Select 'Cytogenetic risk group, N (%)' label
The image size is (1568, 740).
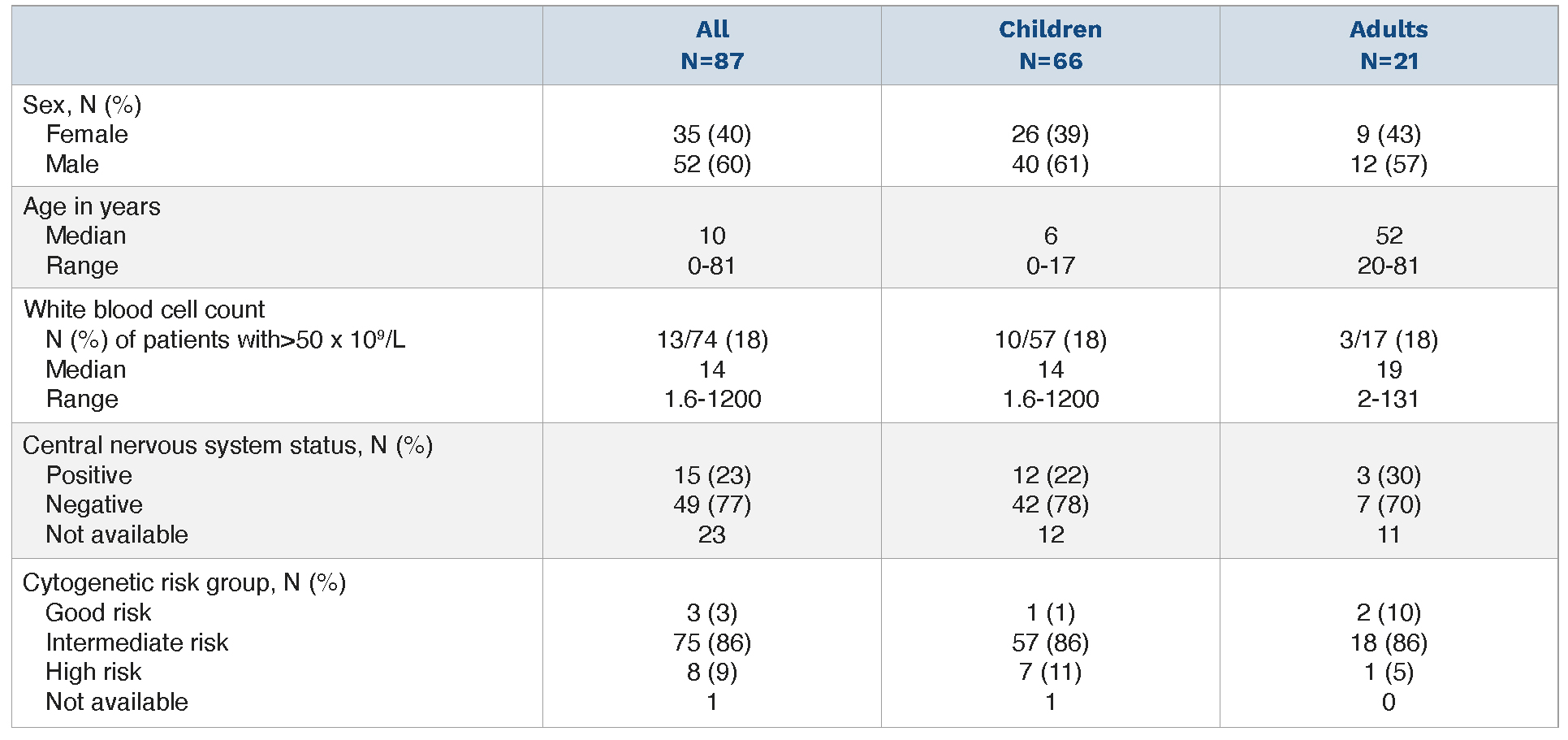tap(184, 582)
